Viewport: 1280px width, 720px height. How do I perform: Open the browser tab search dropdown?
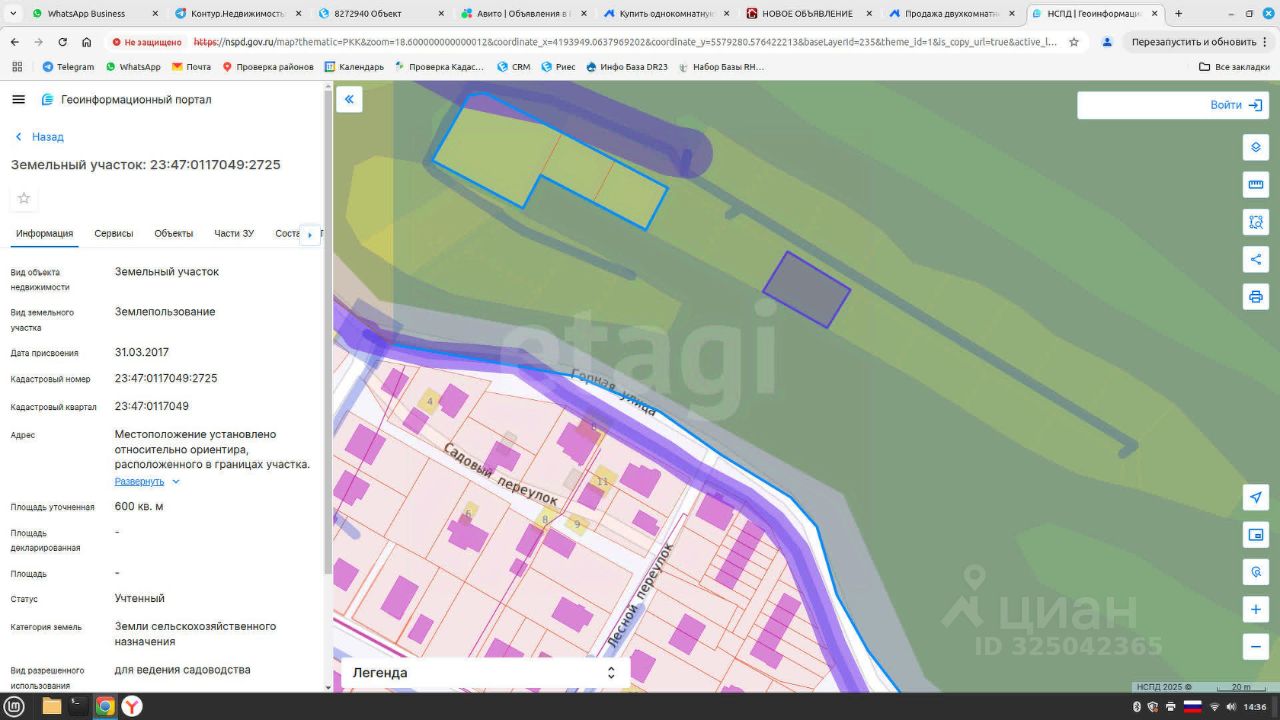coord(12,14)
